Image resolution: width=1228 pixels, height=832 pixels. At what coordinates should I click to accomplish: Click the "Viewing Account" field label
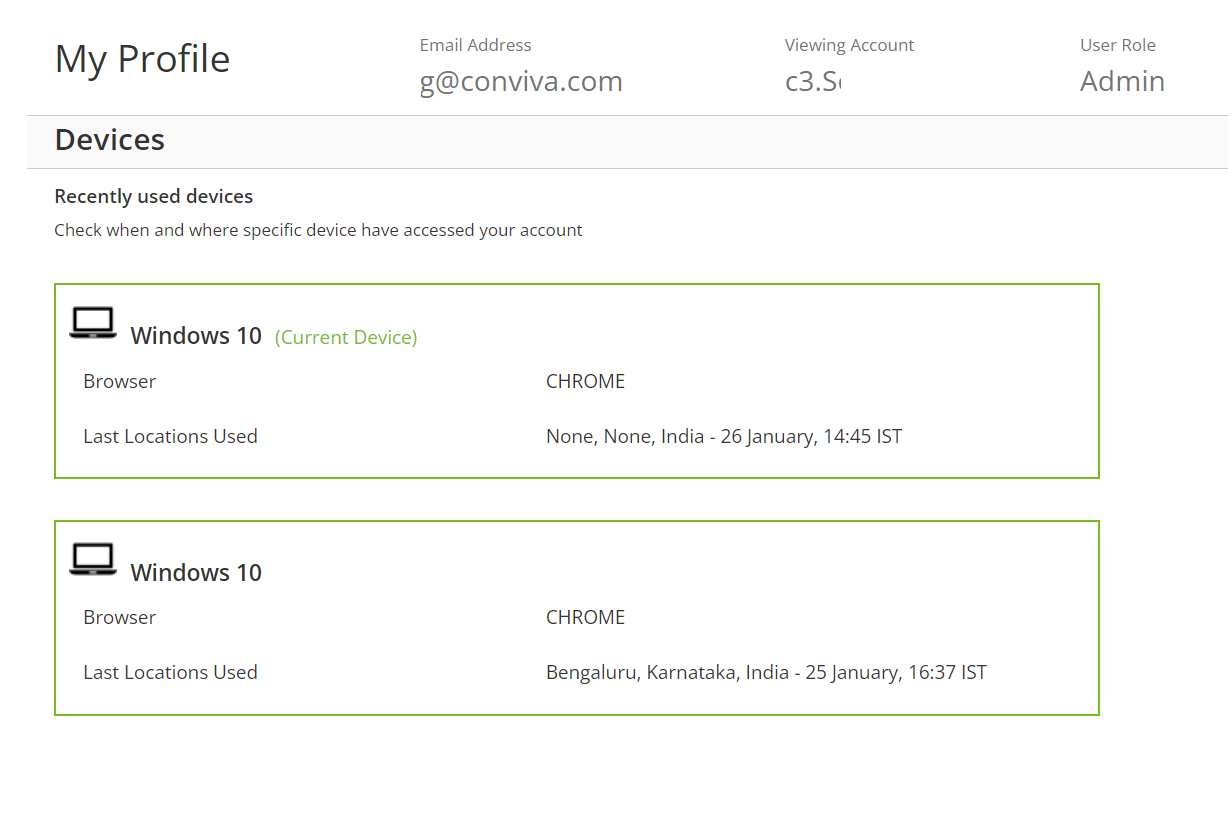(849, 45)
